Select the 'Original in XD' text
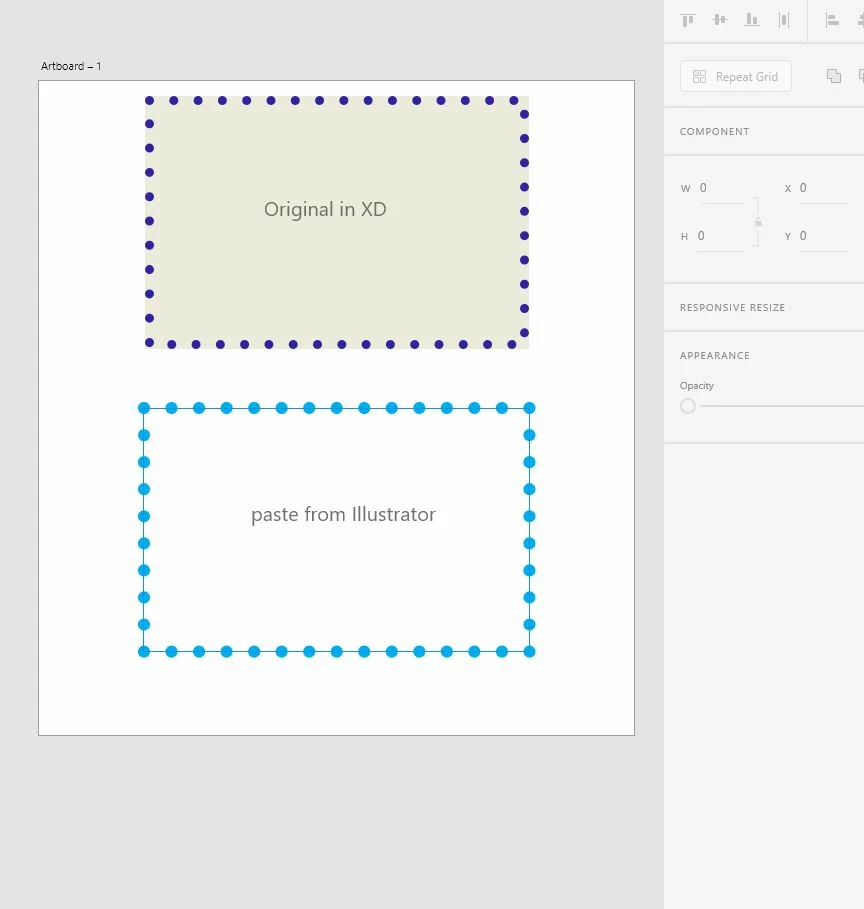864x909 pixels. point(325,209)
